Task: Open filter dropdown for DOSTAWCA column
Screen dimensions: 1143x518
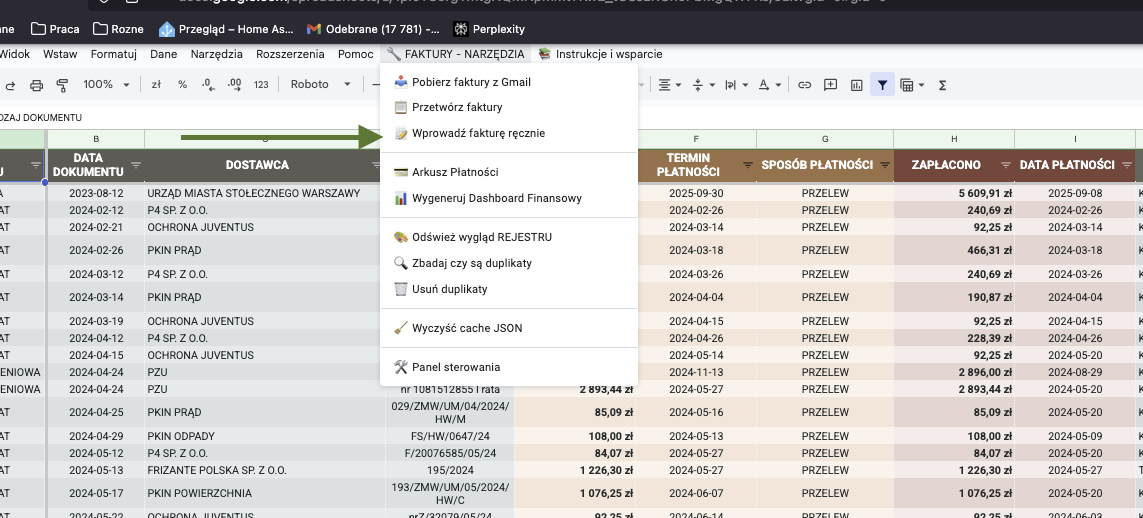Action: (x=377, y=165)
